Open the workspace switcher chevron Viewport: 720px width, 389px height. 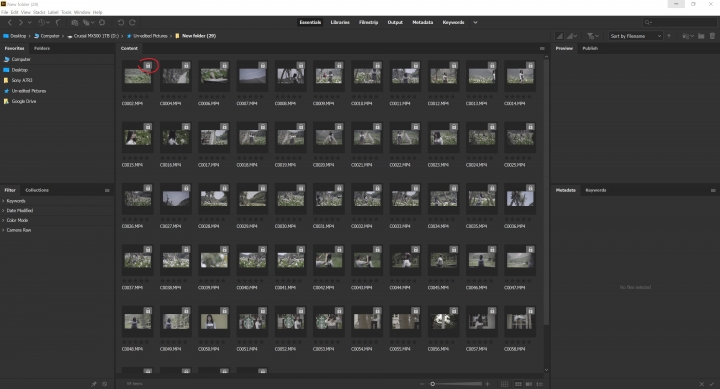pyautogui.click(x=475, y=22)
